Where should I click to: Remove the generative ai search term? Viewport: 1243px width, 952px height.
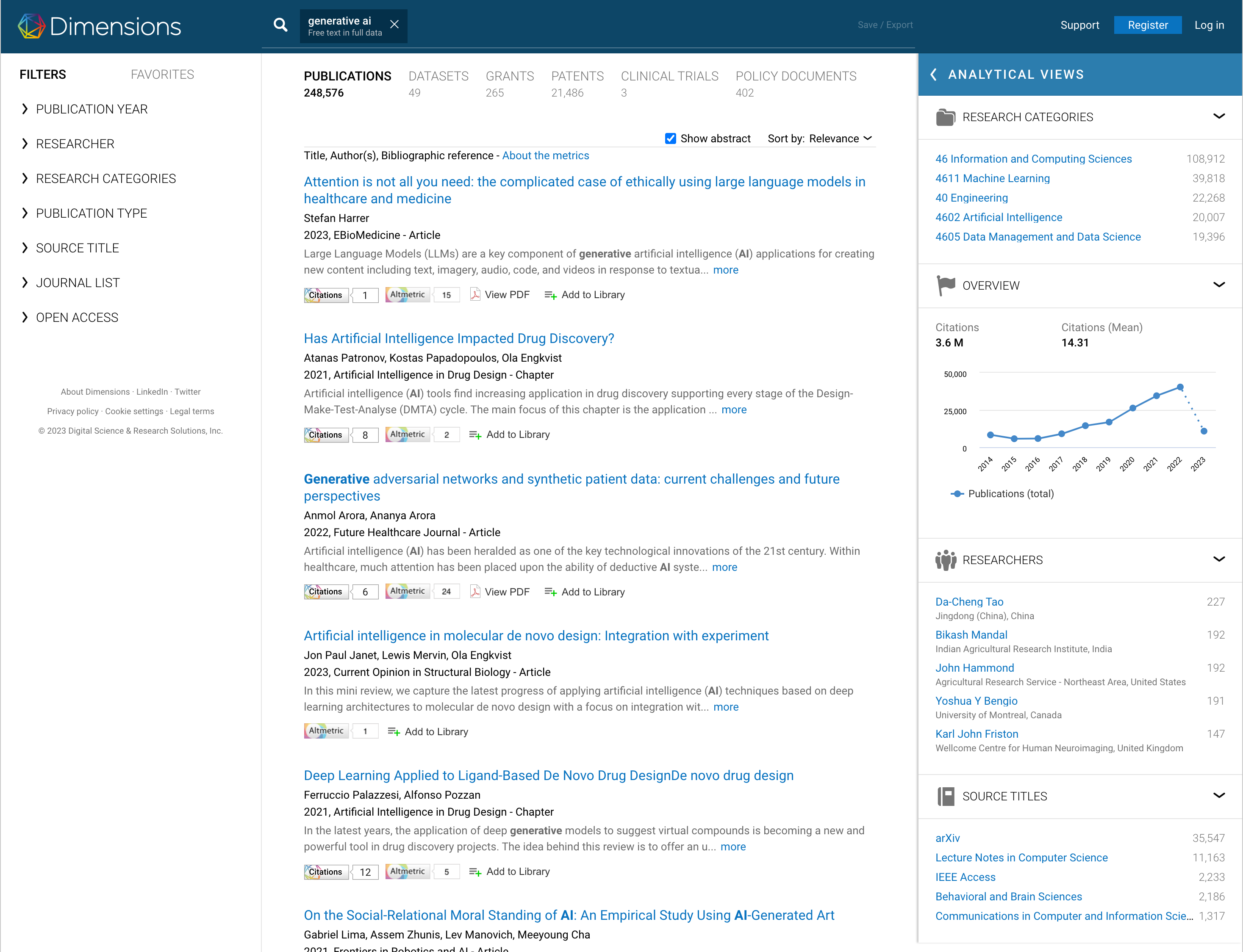394,25
